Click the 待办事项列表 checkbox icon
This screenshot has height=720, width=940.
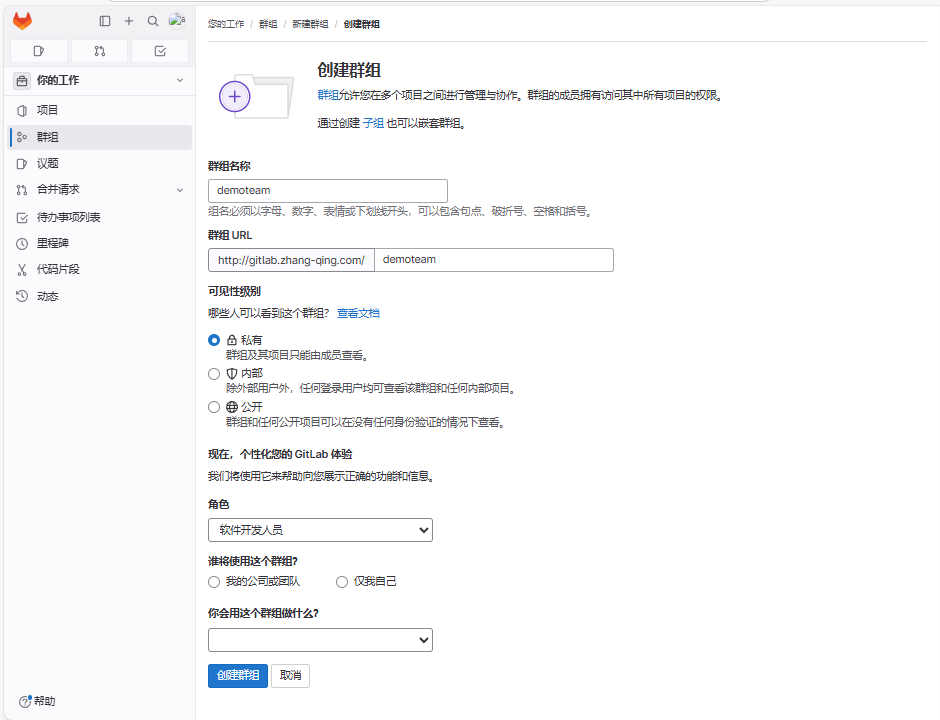click(x=22, y=218)
